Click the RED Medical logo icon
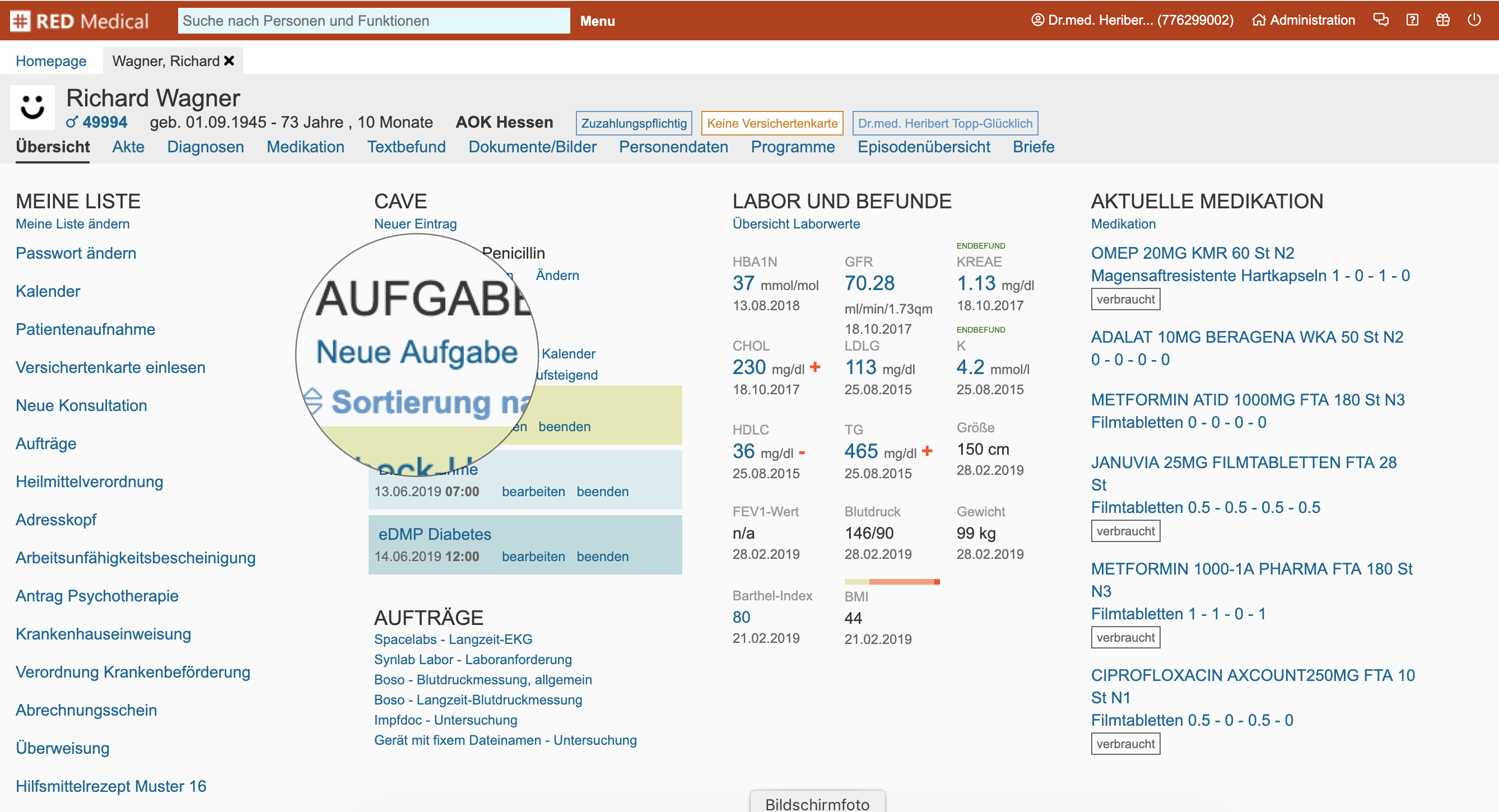 pos(20,21)
